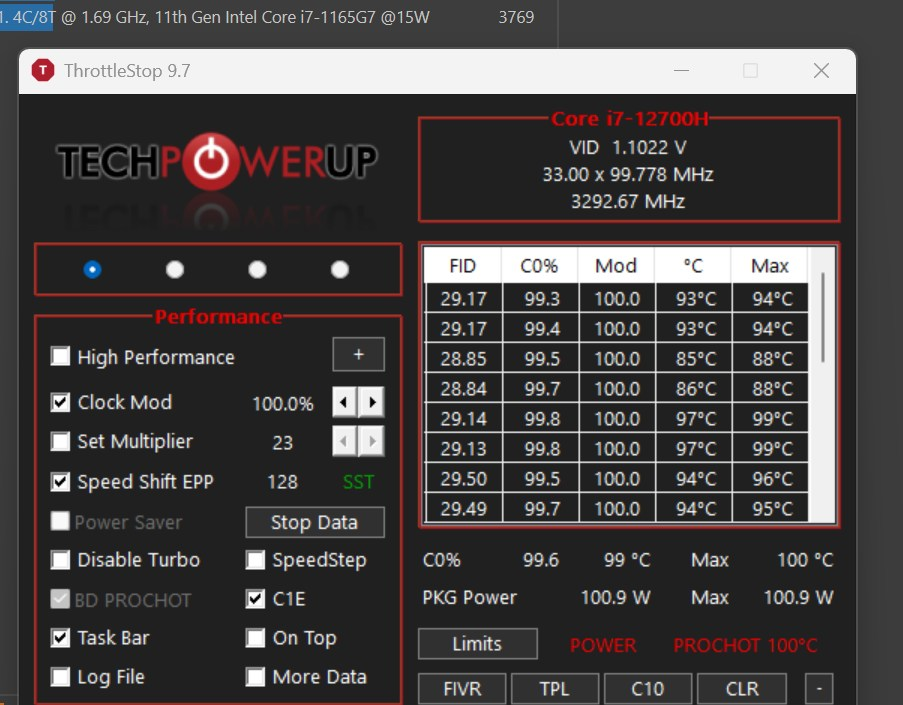Enable the On Top checkbox
903x705 pixels.
(x=255, y=638)
